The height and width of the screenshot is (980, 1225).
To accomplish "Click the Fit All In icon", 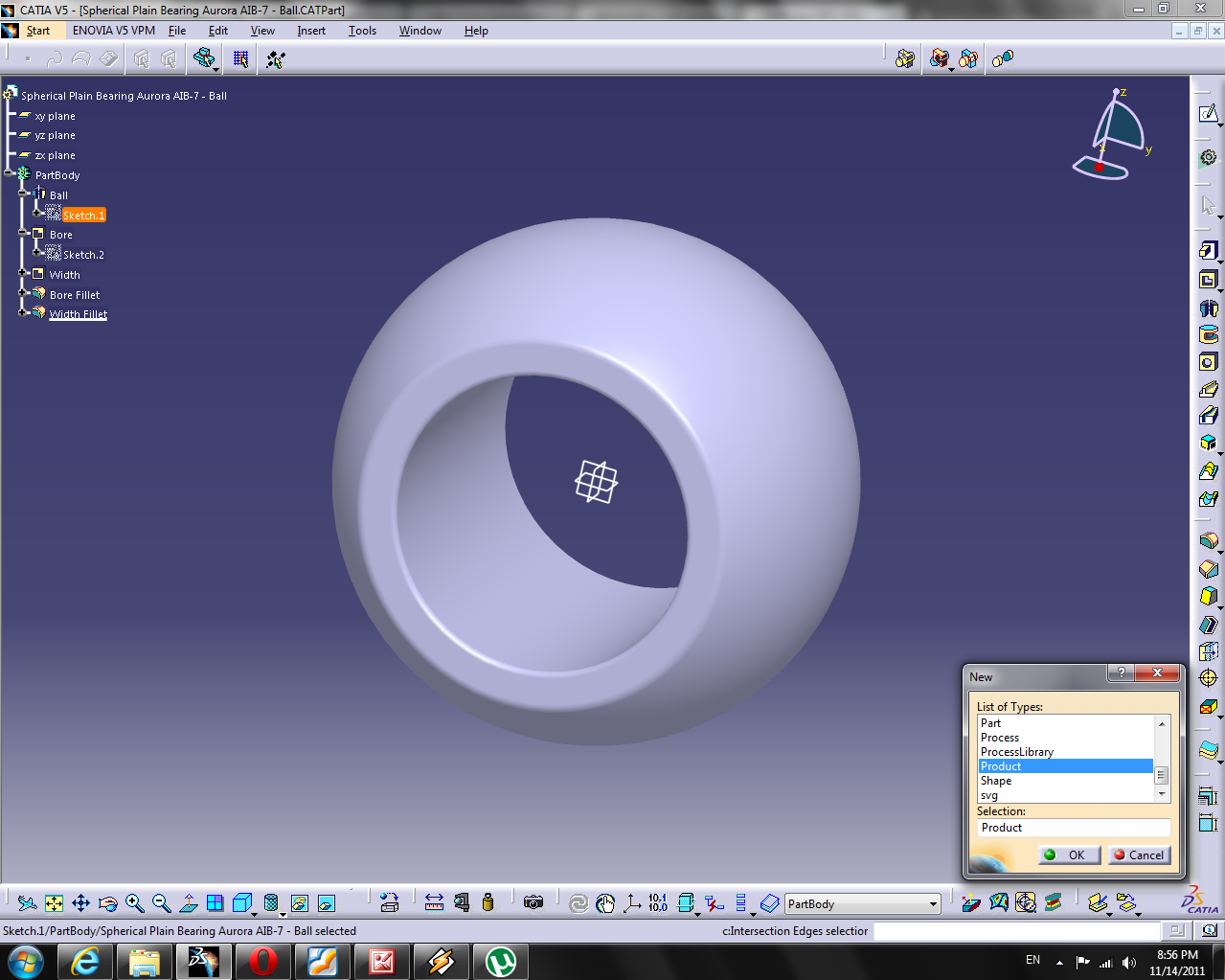I will [x=55, y=903].
